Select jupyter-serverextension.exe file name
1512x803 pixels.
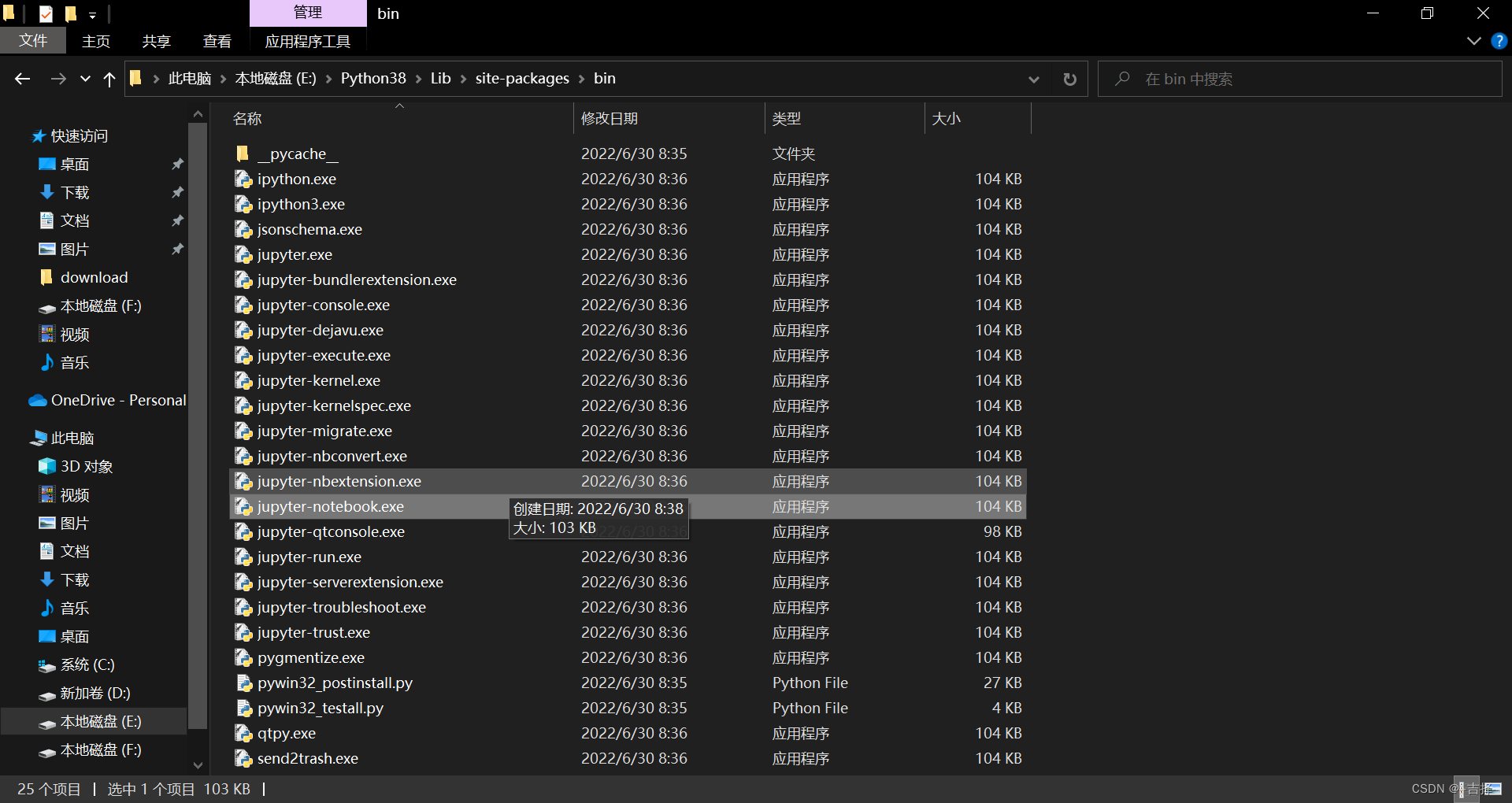click(350, 582)
